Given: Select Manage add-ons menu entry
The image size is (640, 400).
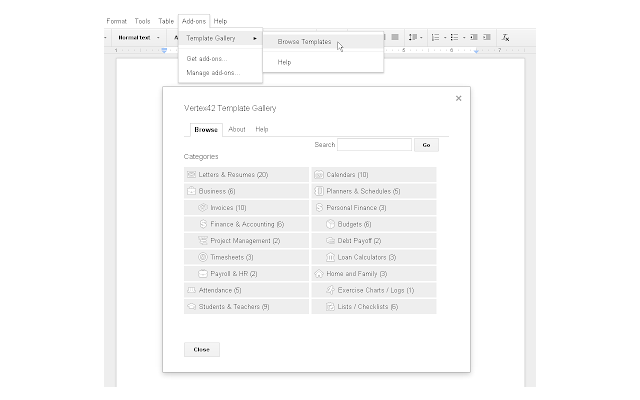Looking at the screenshot, I should click(x=220, y=73).
